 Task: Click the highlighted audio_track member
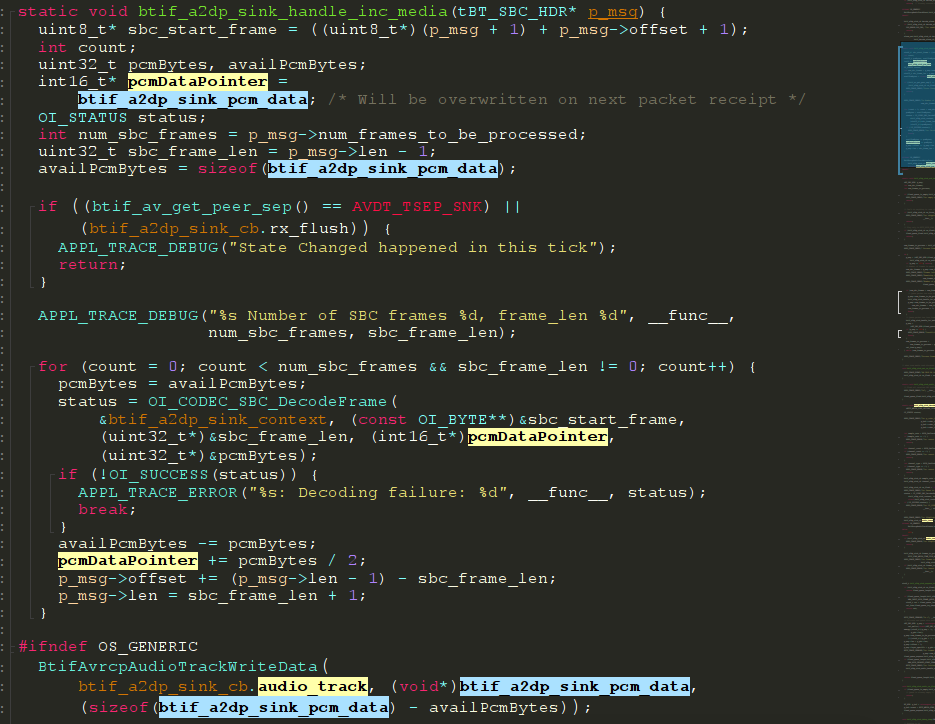pos(312,686)
